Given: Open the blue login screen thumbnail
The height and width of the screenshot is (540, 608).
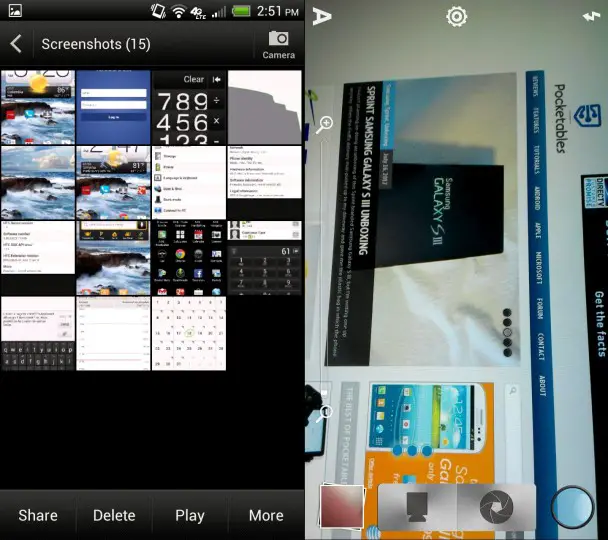Looking at the screenshot, I should coord(113,107).
